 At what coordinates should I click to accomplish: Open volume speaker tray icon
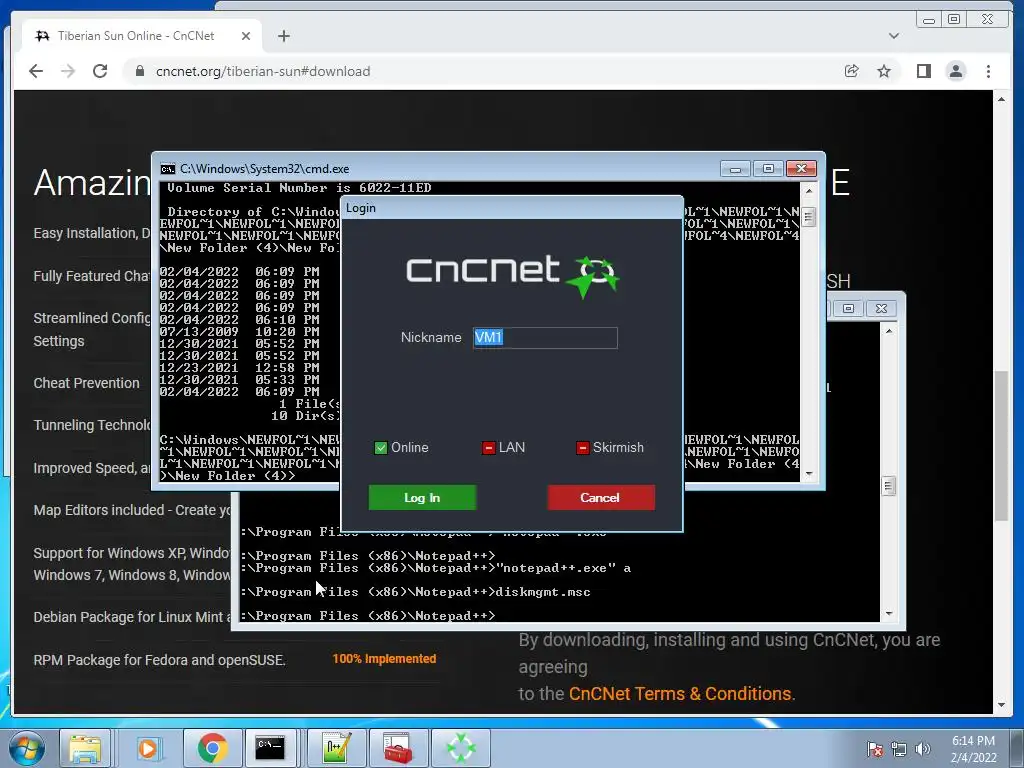[923, 749]
